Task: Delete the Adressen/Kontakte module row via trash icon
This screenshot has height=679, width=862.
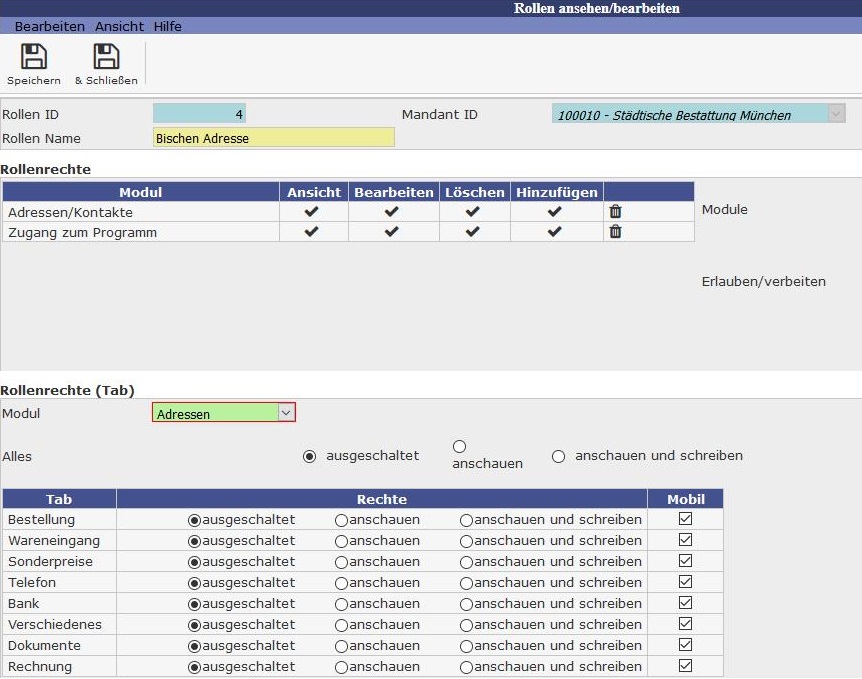Action: click(x=615, y=212)
